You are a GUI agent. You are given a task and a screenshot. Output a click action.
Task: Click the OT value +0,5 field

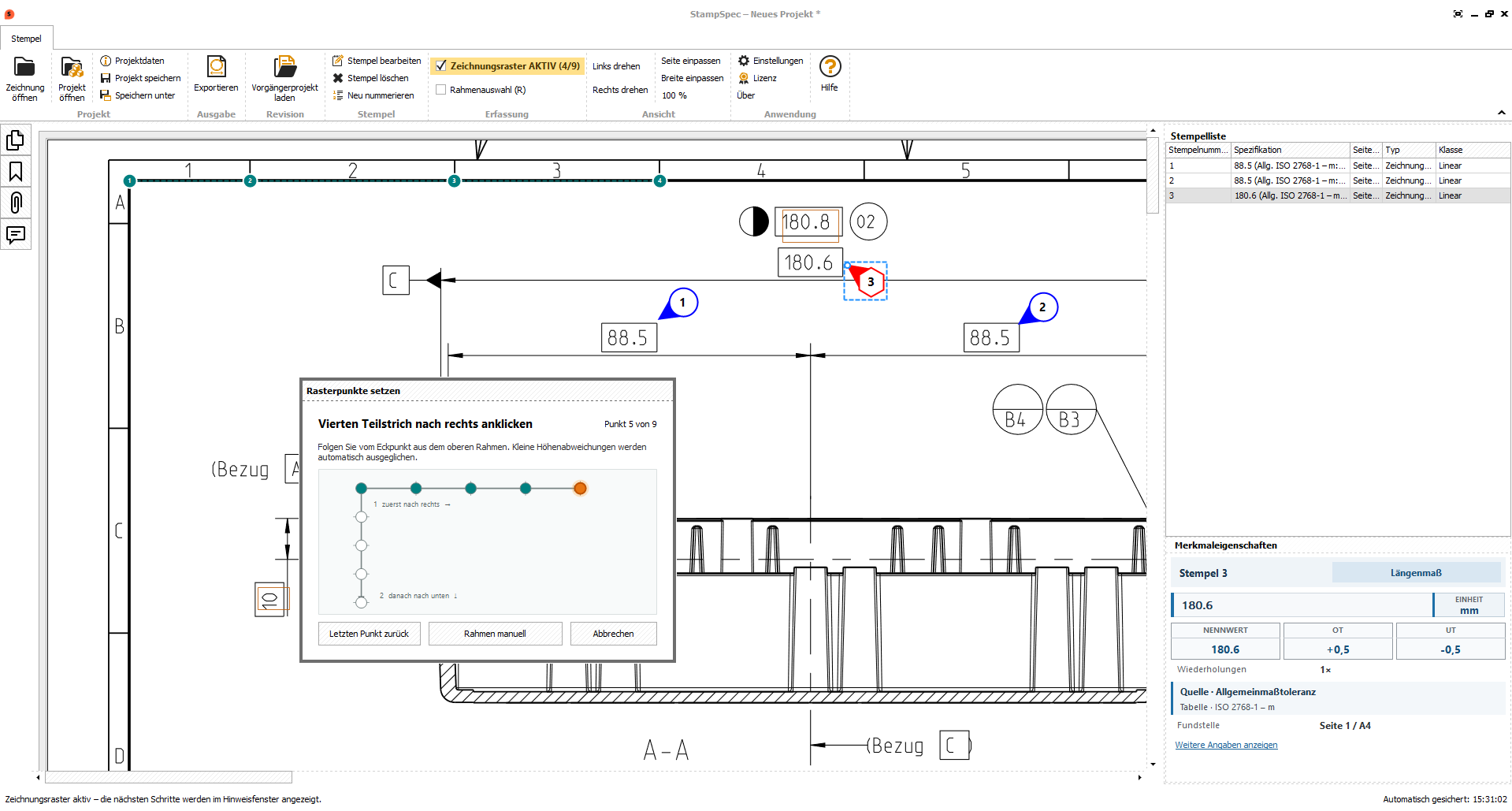coord(1338,649)
